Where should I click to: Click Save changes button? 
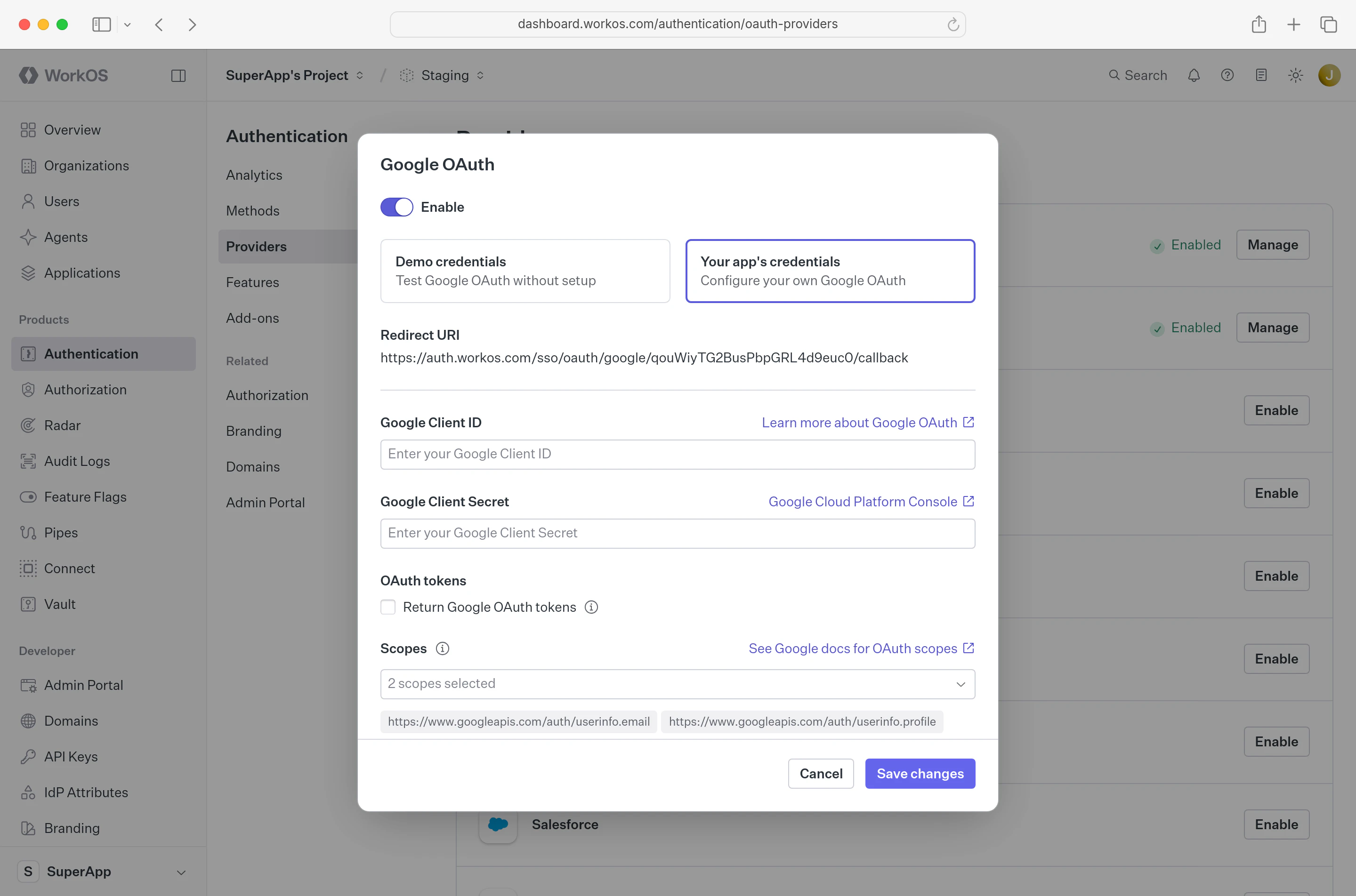tap(920, 774)
